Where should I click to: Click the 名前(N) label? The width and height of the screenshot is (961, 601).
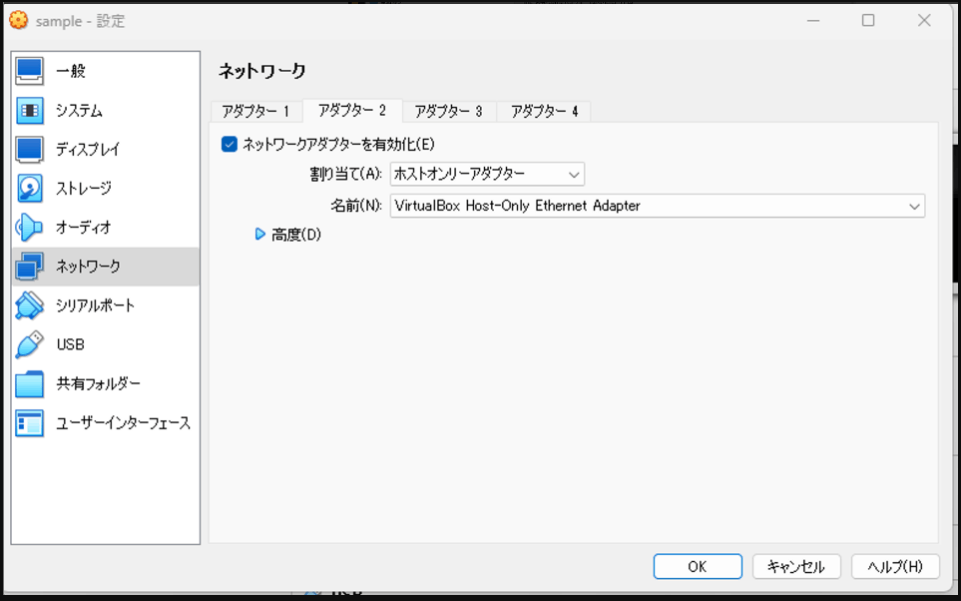tap(356, 206)
